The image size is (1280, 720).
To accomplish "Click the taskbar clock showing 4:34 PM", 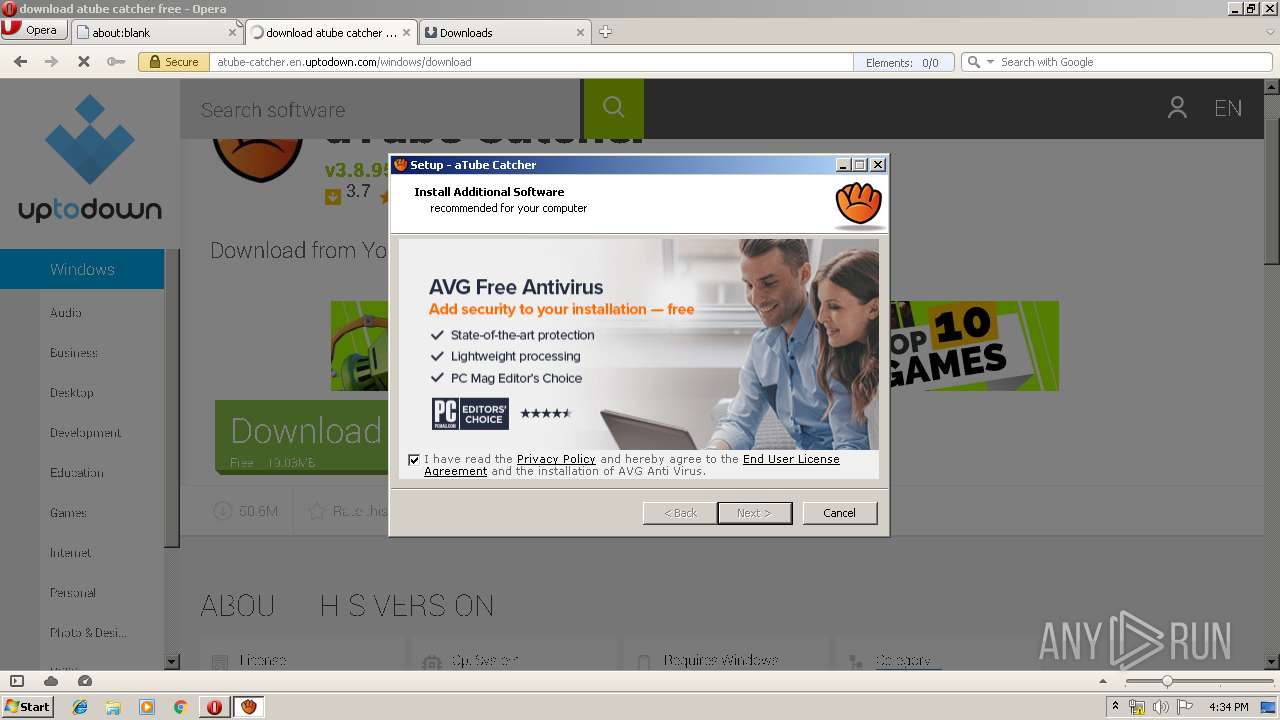I will coord(1228,707).
